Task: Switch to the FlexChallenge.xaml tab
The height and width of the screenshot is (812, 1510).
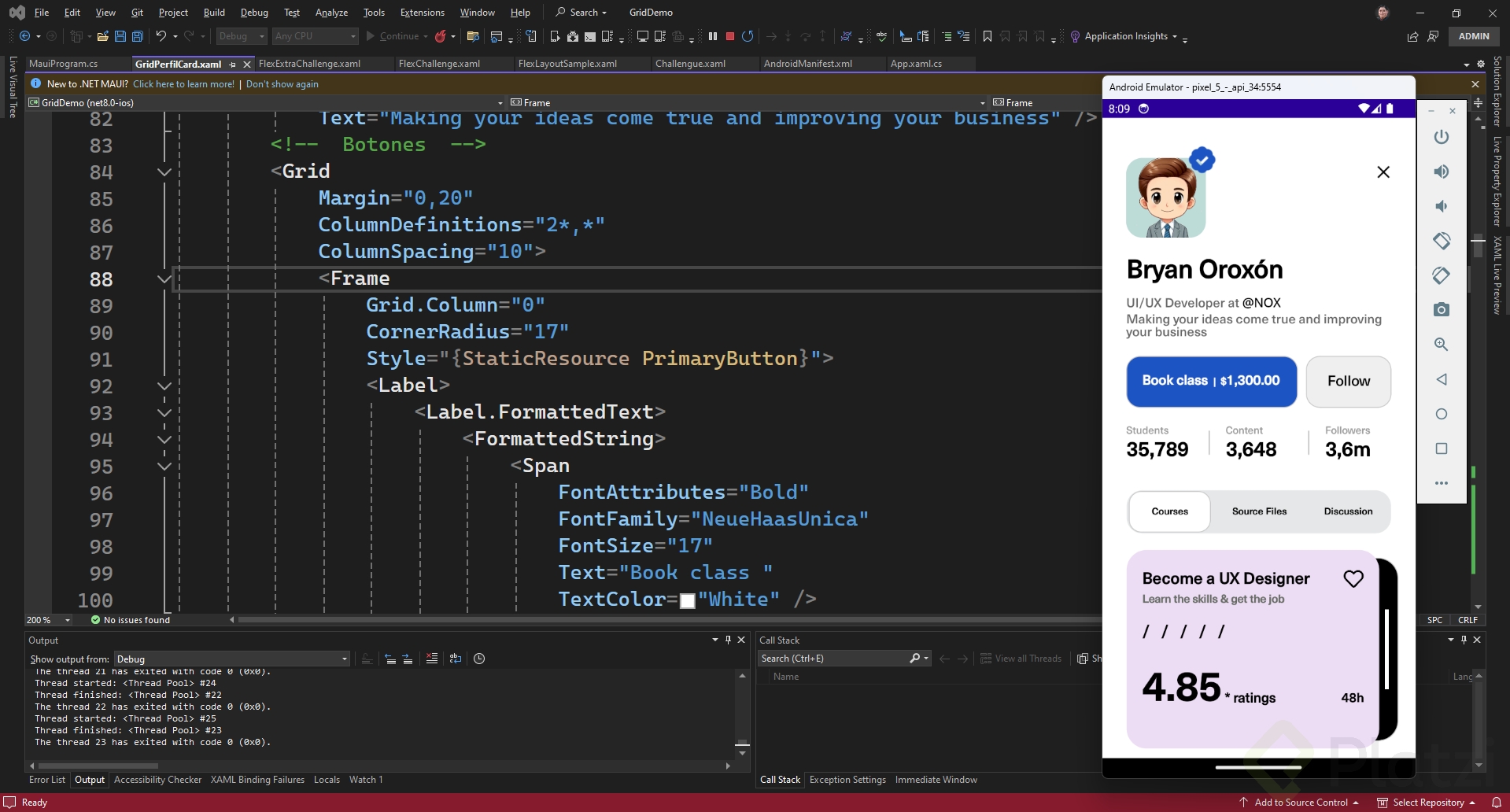Action: [x=439, y=64]
